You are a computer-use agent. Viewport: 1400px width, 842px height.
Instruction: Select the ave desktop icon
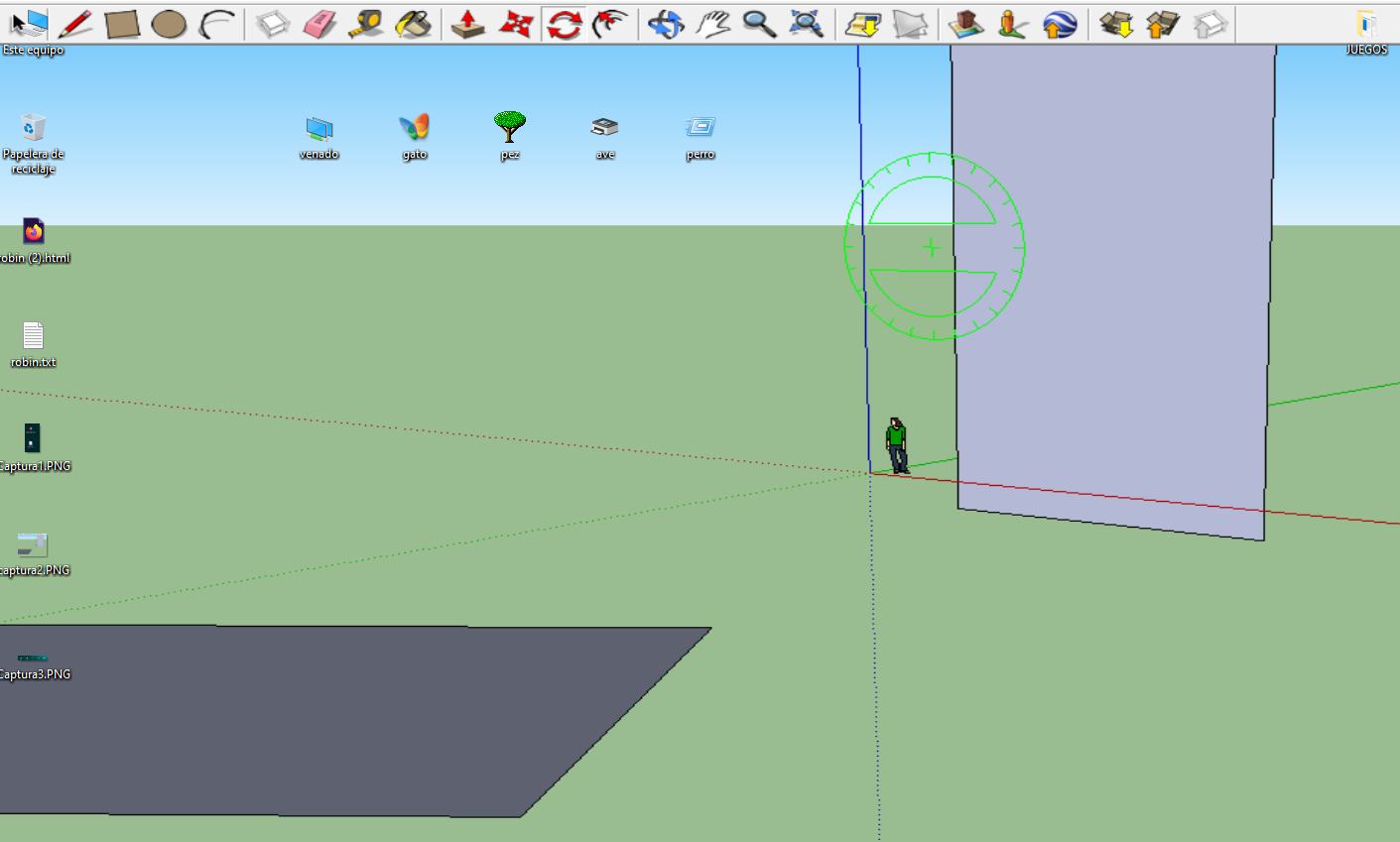tap(605, 137)
